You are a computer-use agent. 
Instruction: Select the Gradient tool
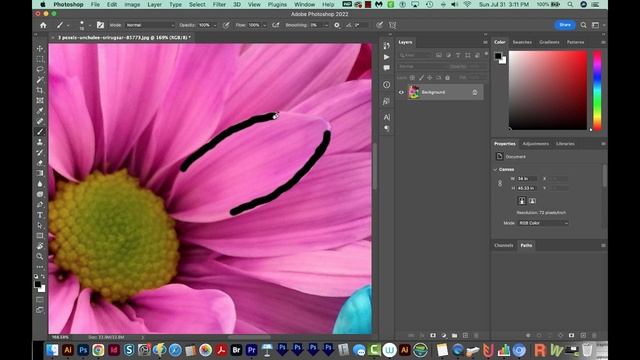40,173
